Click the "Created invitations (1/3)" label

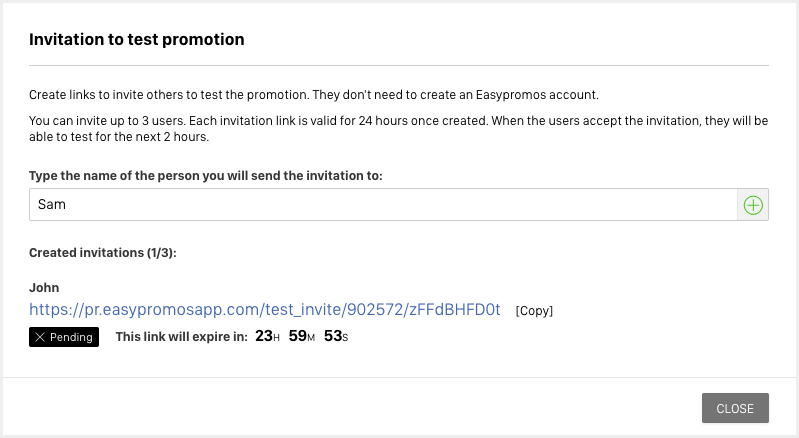pos(102,253)
